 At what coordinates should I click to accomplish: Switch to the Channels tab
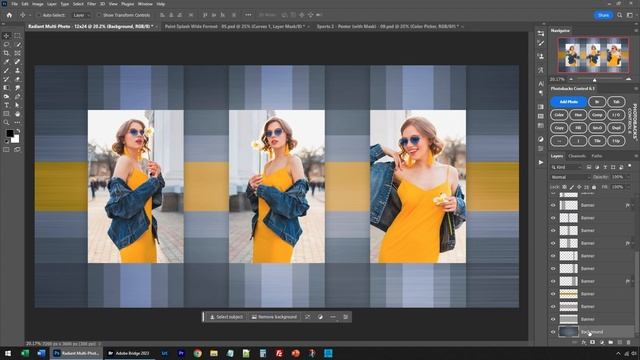577,156
